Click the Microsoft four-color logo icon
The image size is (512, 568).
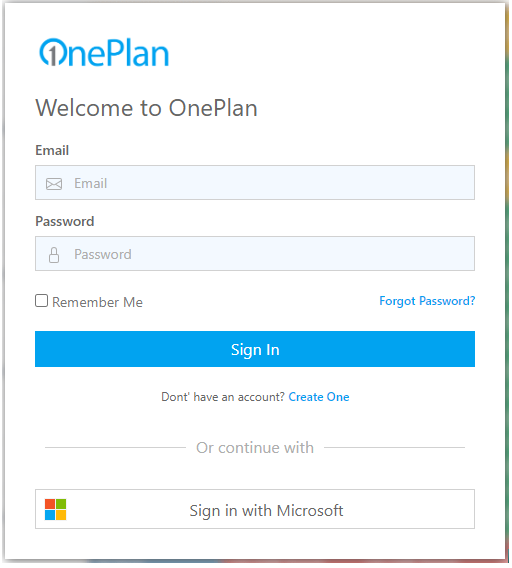[x=55, y=510]
